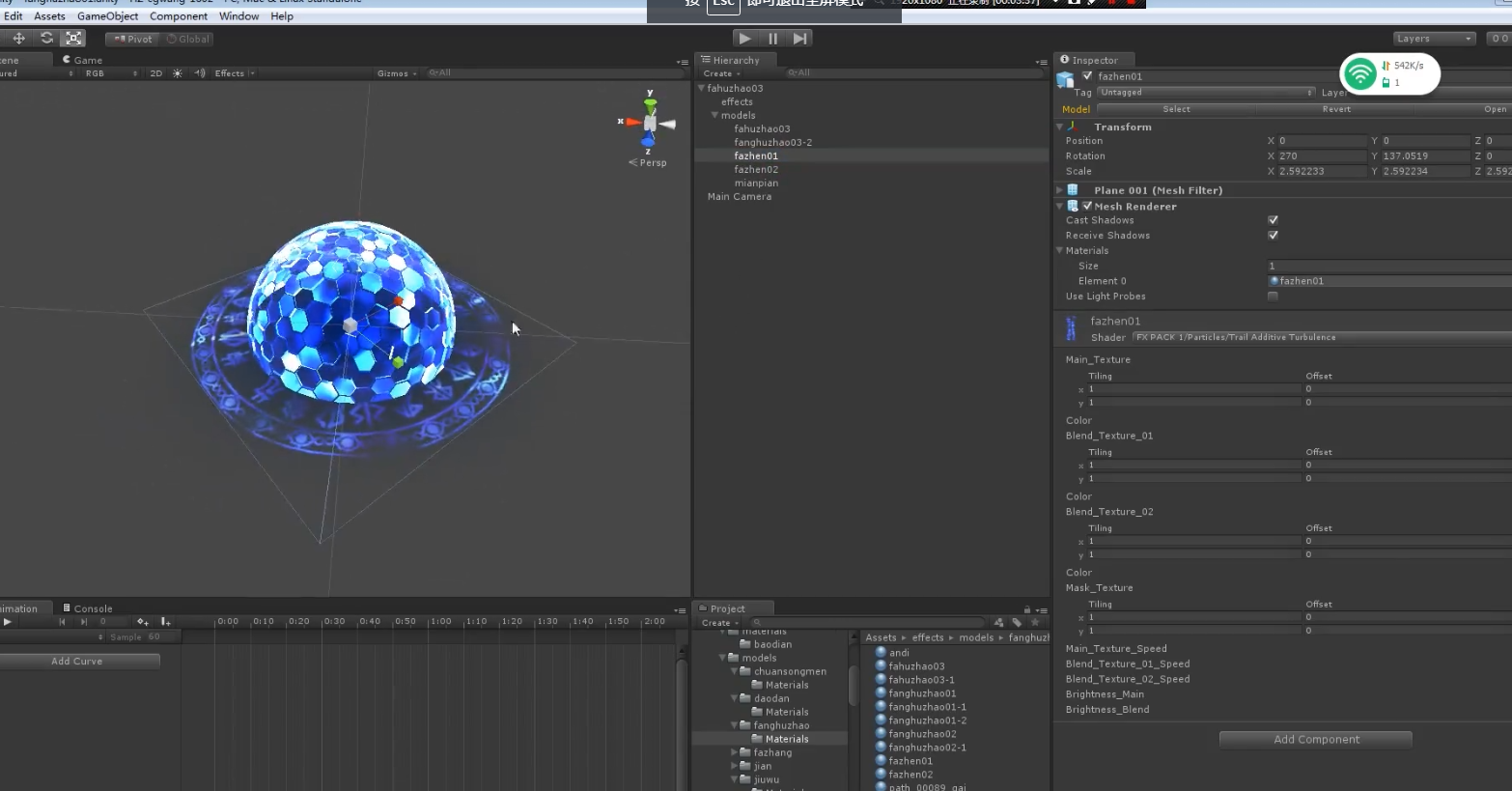Open the Assets menu

click(x=49, y=16)
